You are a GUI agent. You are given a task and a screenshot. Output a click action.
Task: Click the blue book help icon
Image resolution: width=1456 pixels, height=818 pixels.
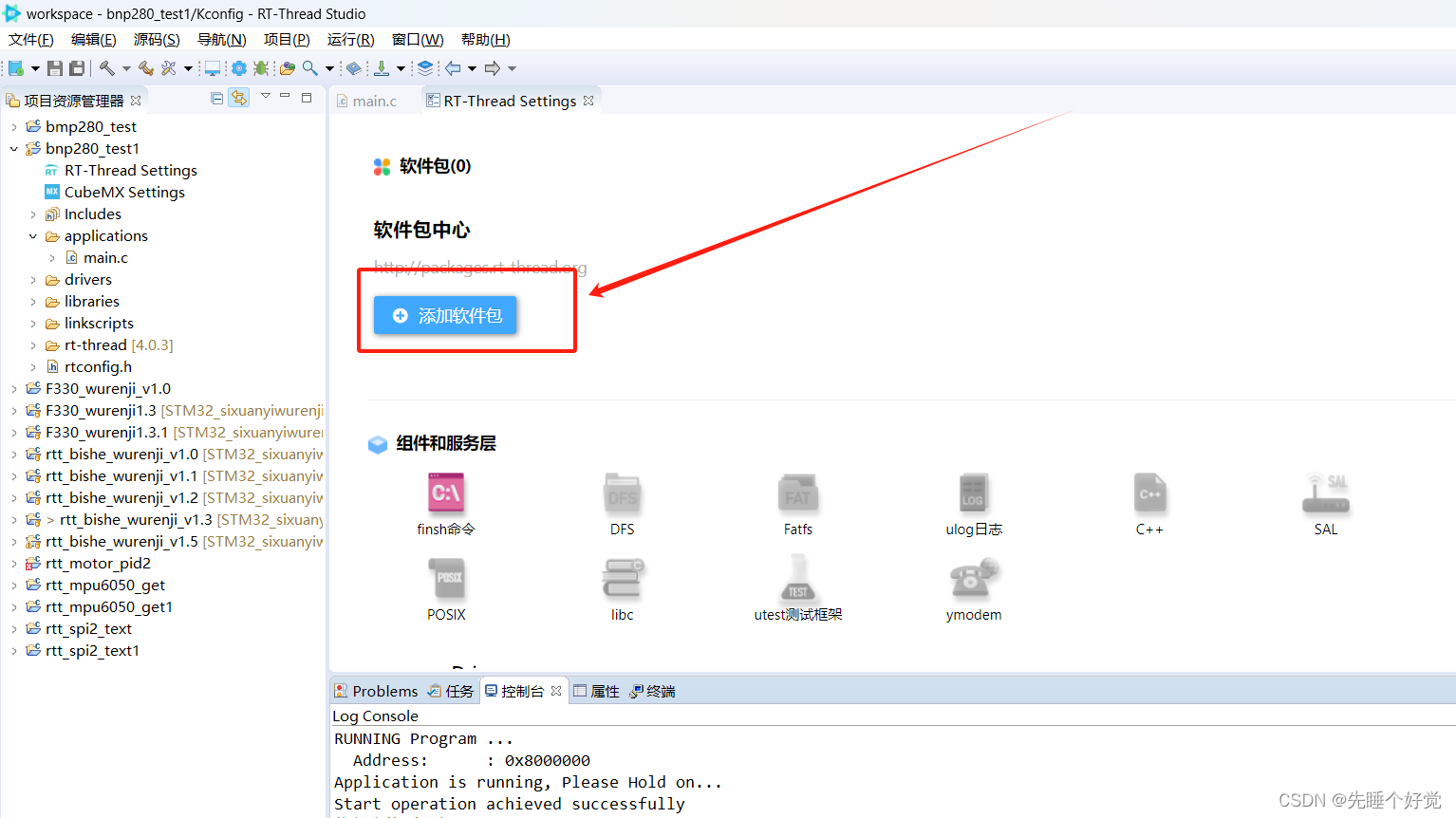click(x=354, y=68)
